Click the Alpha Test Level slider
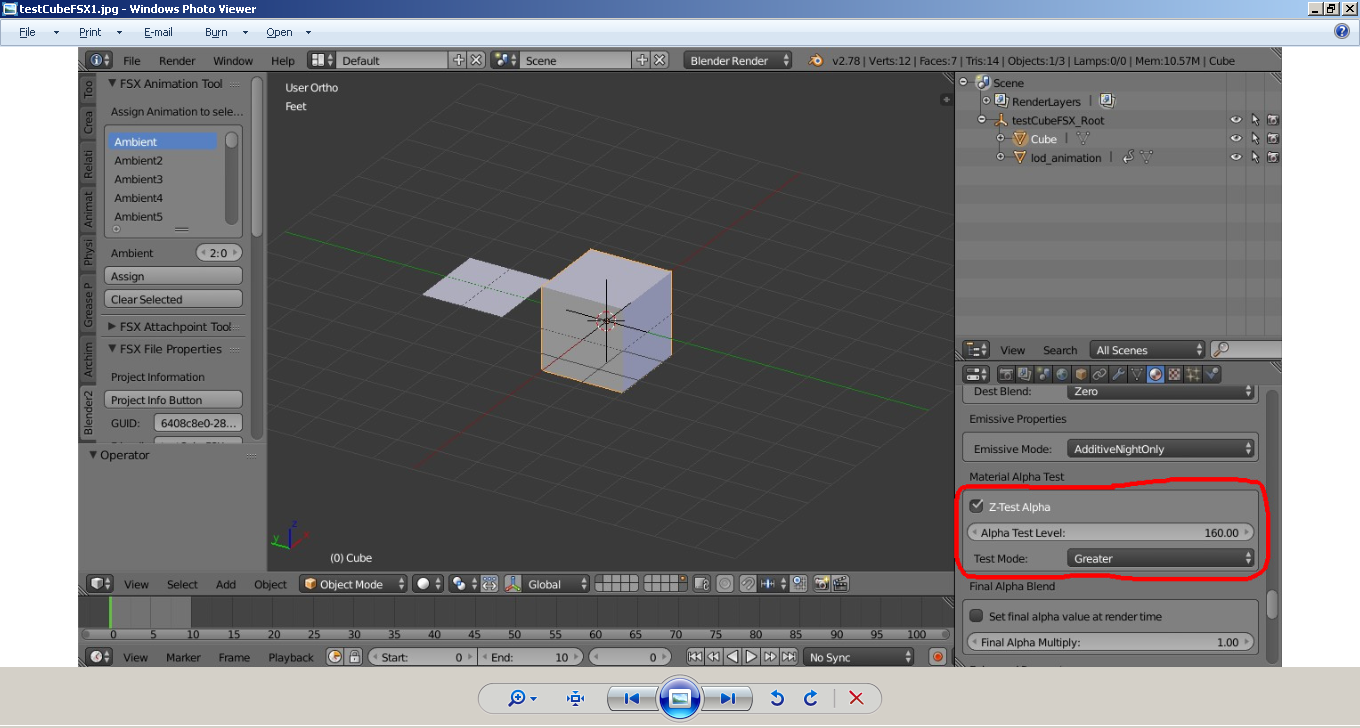 pyautogui.click(x=1112, y=533)
